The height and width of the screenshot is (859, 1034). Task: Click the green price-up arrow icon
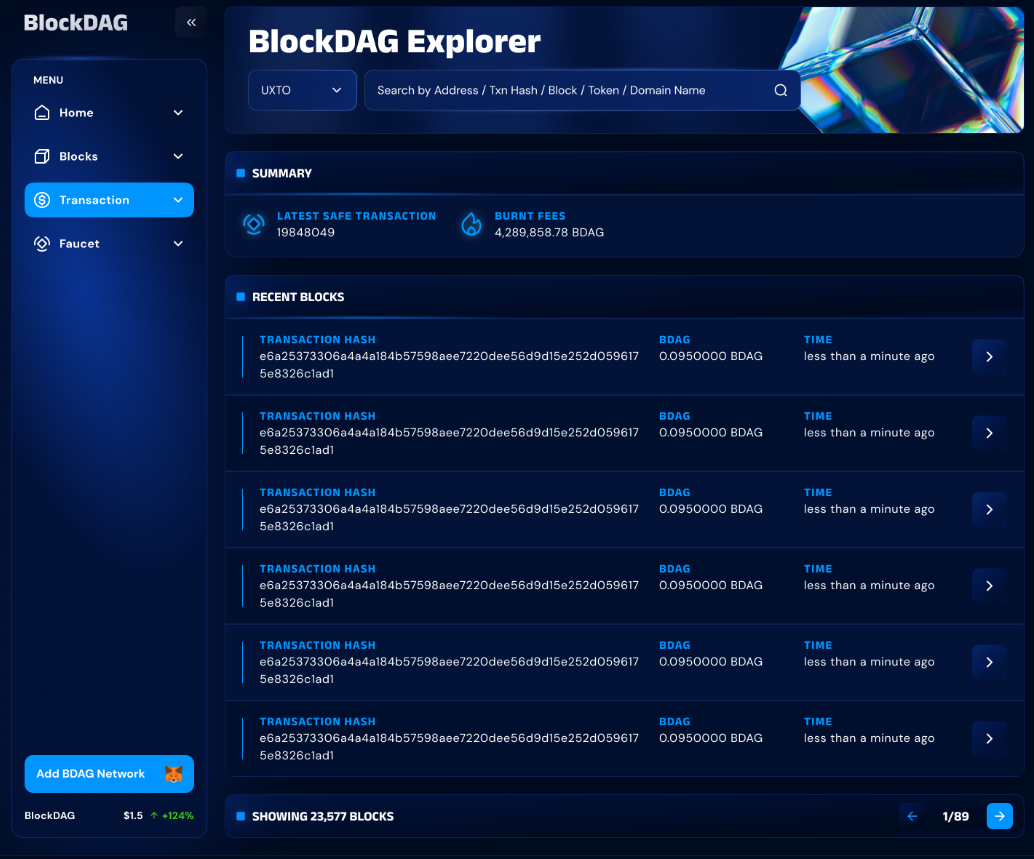click(x=154, y=815)
